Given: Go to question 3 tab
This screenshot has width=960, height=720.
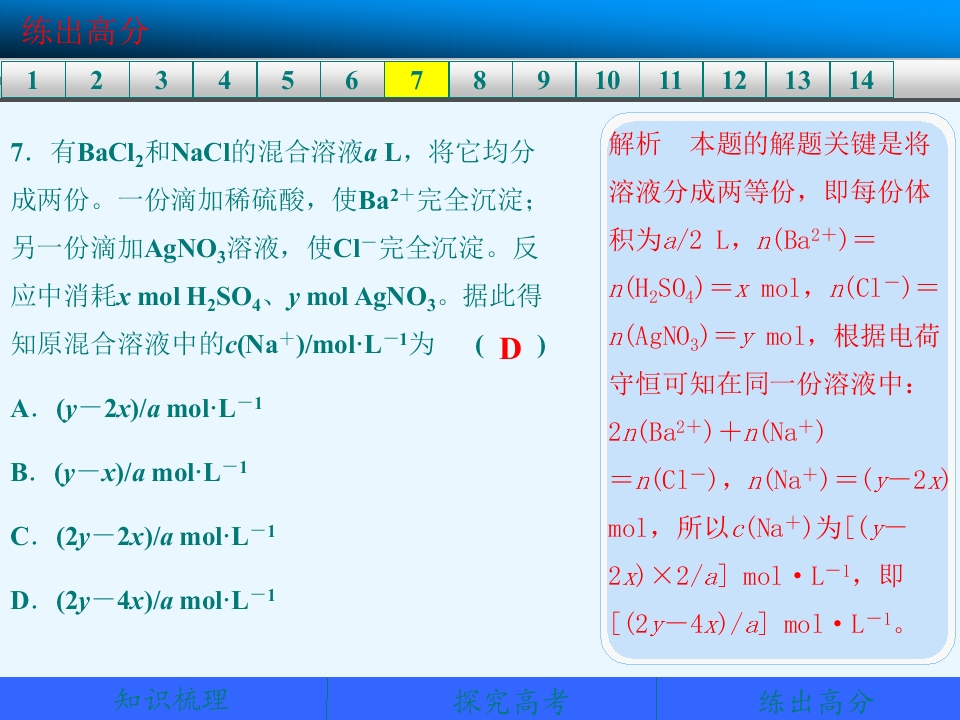Looking at the screenshot, I should (161, 80).
